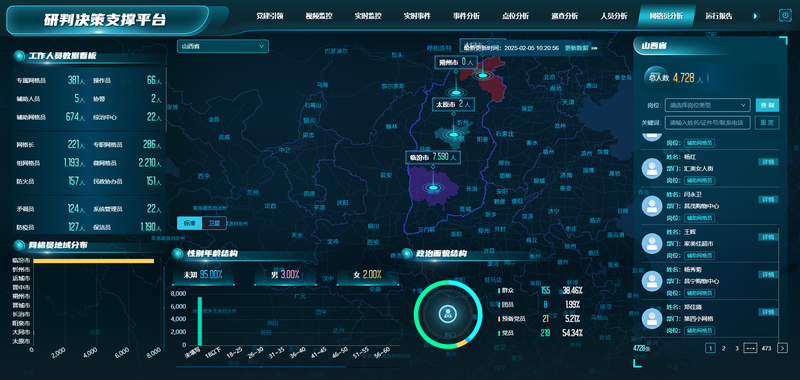Open the 人员分析 tab

pyautogui.click(x=614, y=16)
